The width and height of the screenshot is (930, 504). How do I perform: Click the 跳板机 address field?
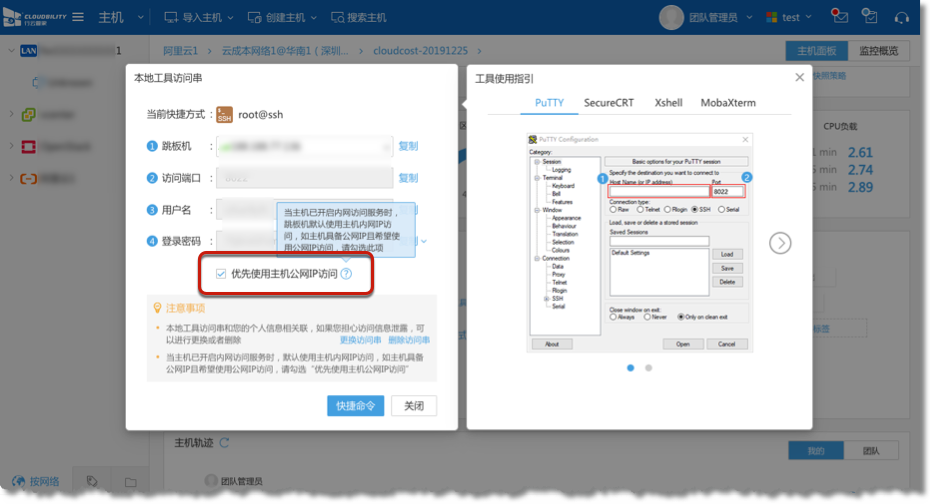click(x=304, y=146)
